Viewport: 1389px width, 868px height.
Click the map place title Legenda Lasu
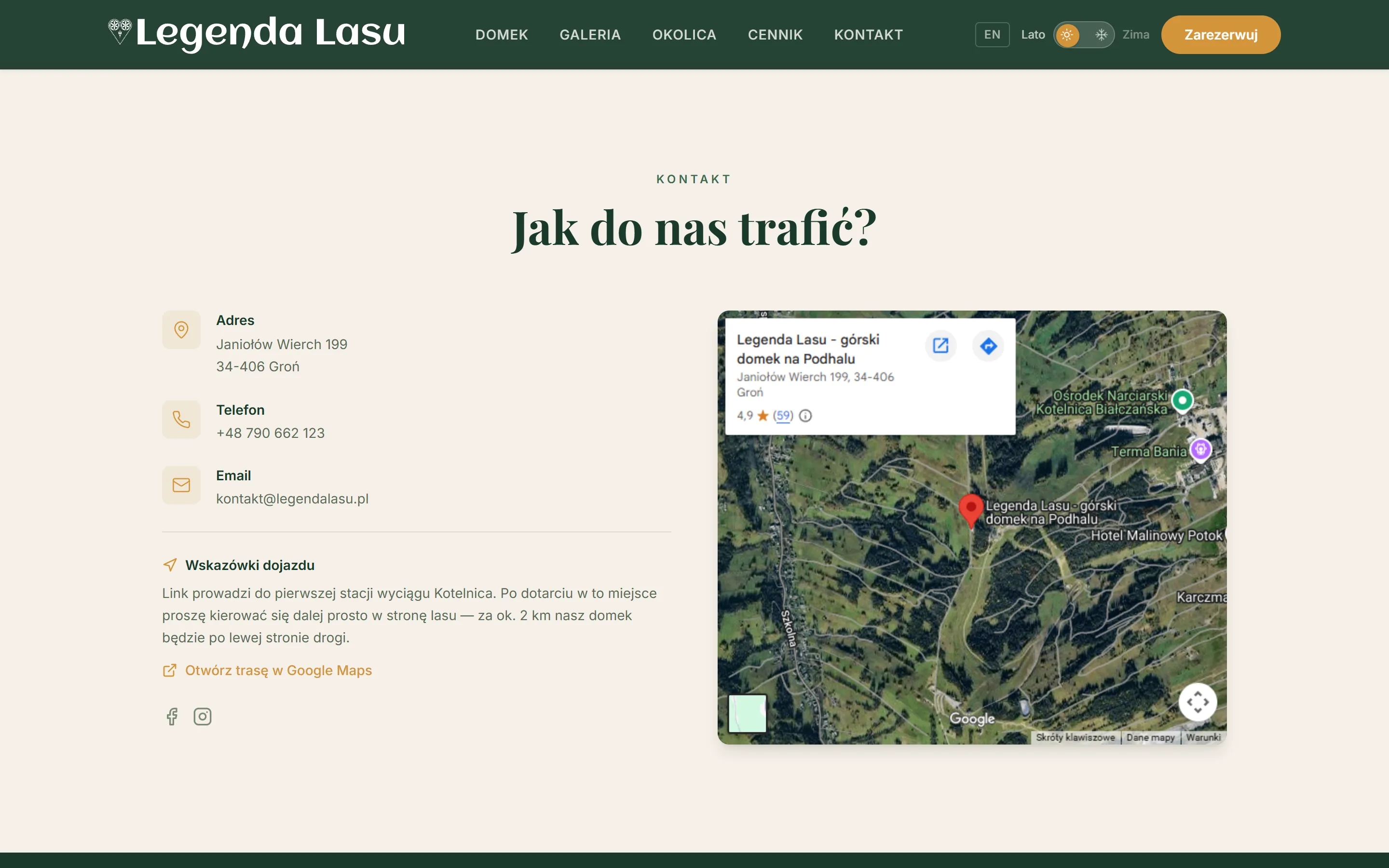pos(807,349)
